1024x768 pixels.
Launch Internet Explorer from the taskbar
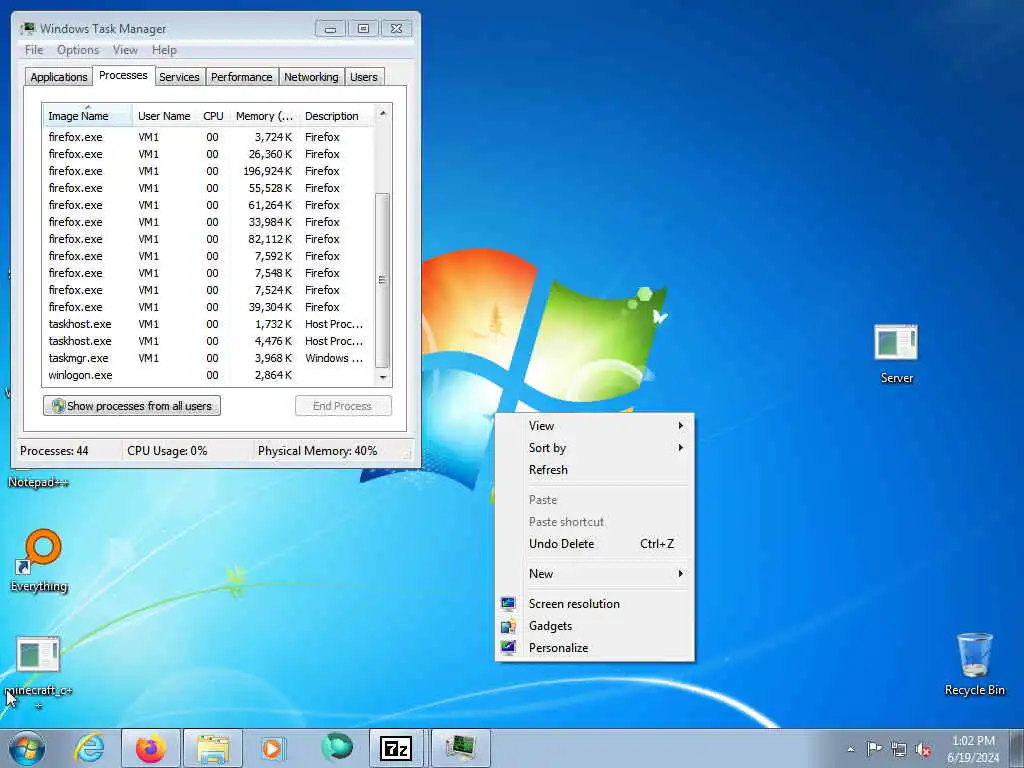89,748
